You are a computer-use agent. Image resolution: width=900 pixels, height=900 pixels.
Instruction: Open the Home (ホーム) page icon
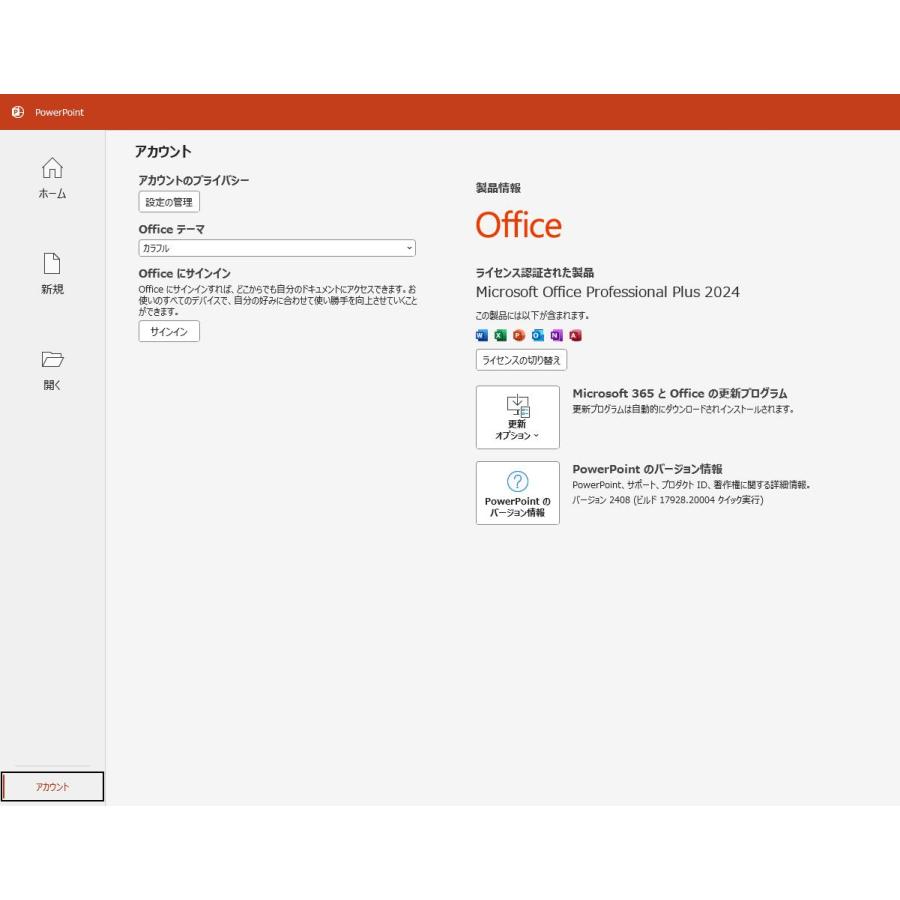tap(52, 168)
